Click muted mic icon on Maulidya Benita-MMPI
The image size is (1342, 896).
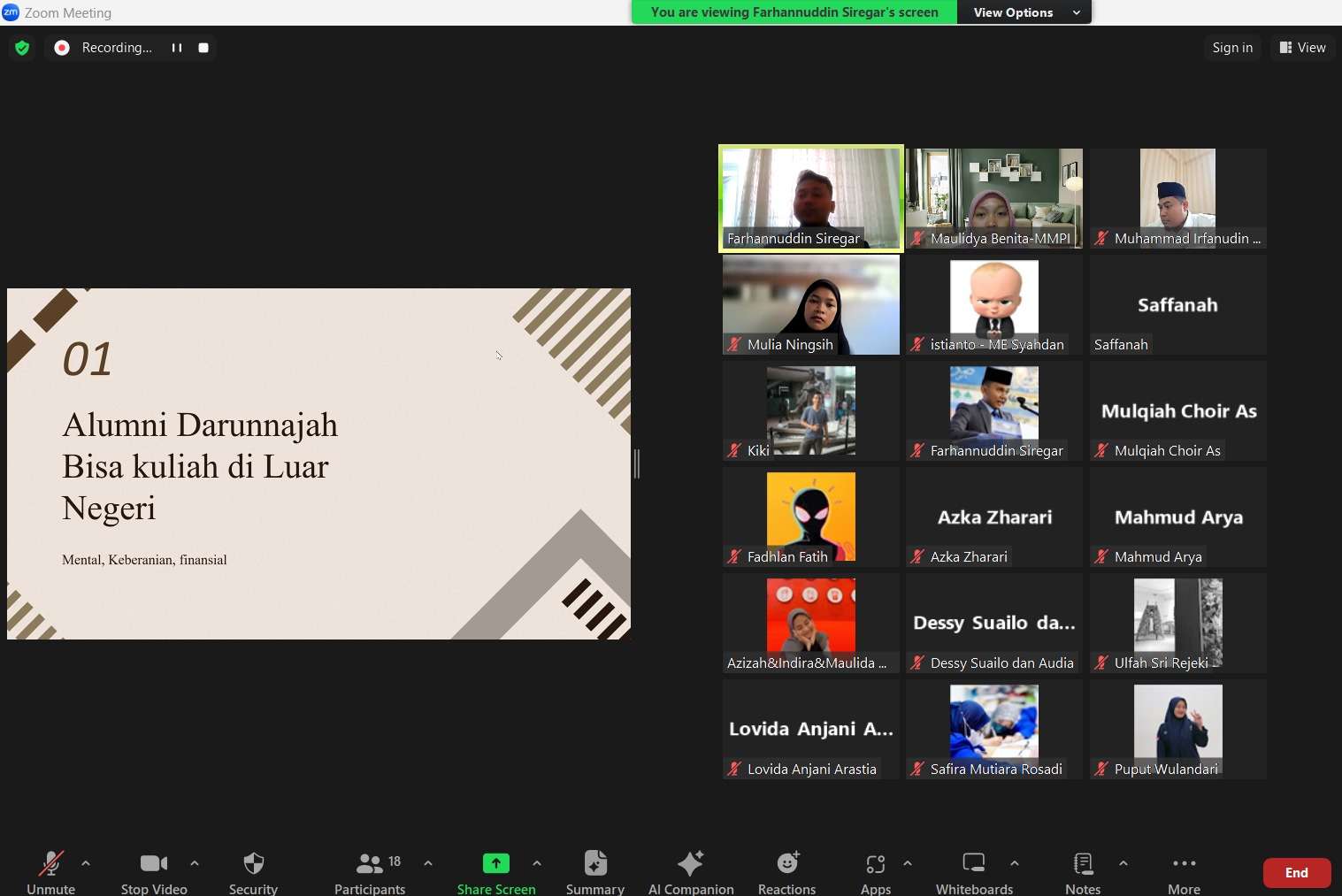[x=917, y=238]
